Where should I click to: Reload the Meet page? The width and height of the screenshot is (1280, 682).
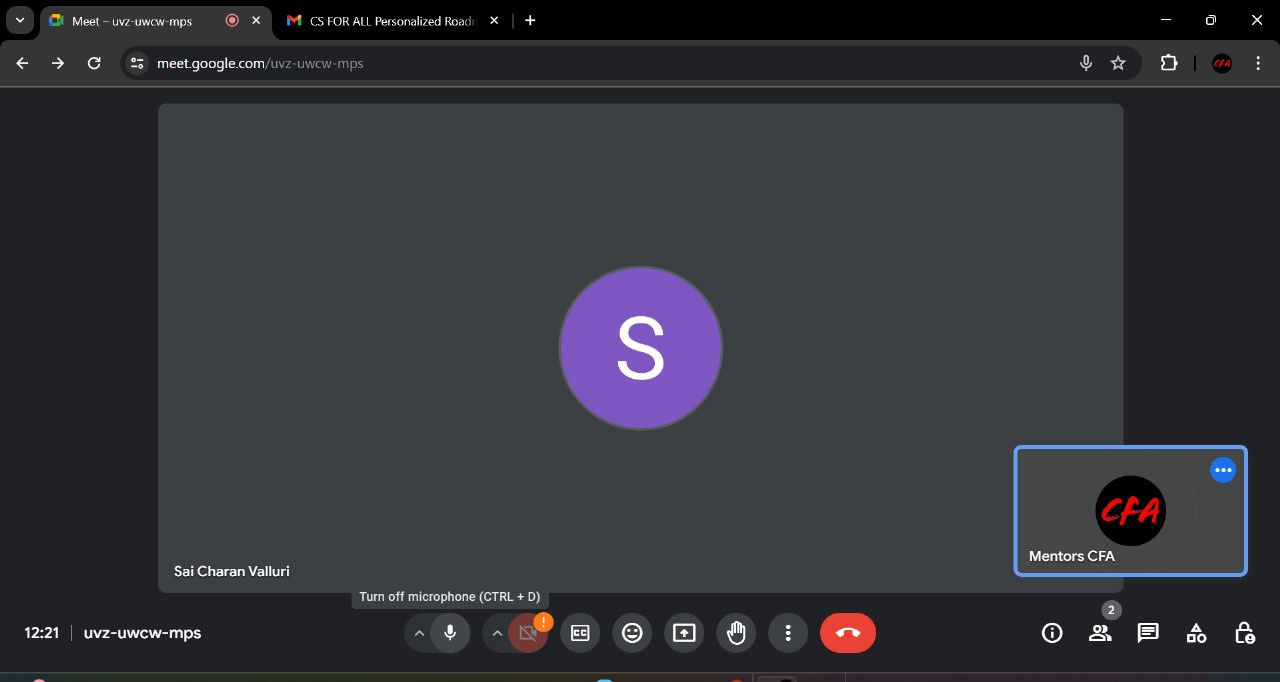[94, 63]
